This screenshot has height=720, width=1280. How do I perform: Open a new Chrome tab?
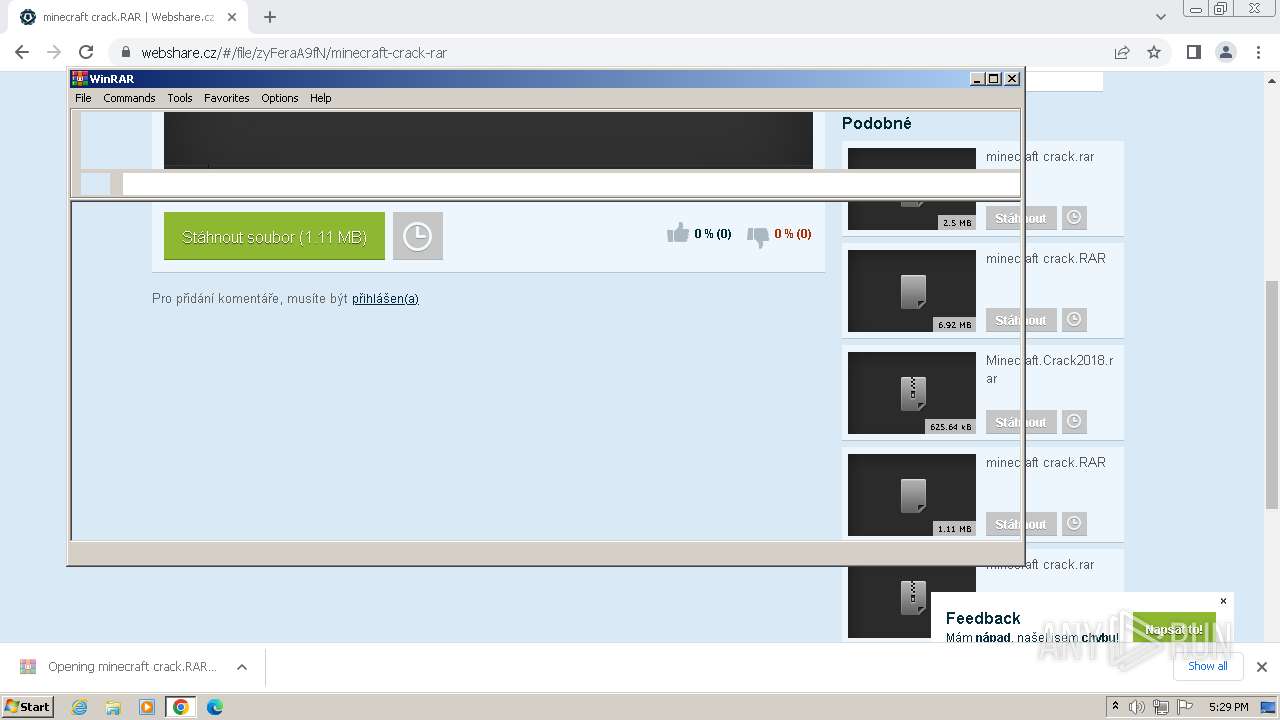tap(269, 17)
